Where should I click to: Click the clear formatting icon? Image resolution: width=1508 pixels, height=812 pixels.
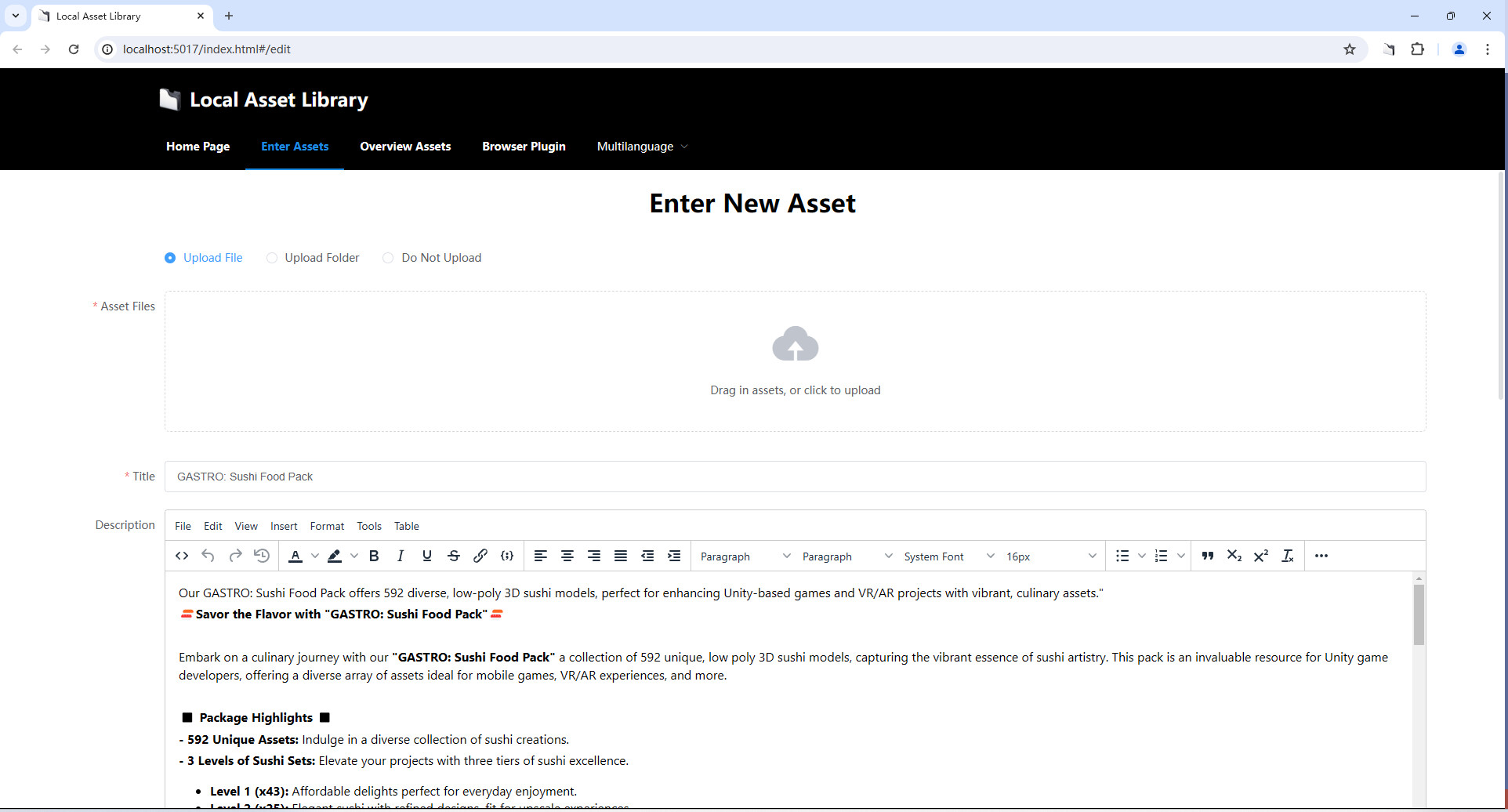pos(1287,556)
